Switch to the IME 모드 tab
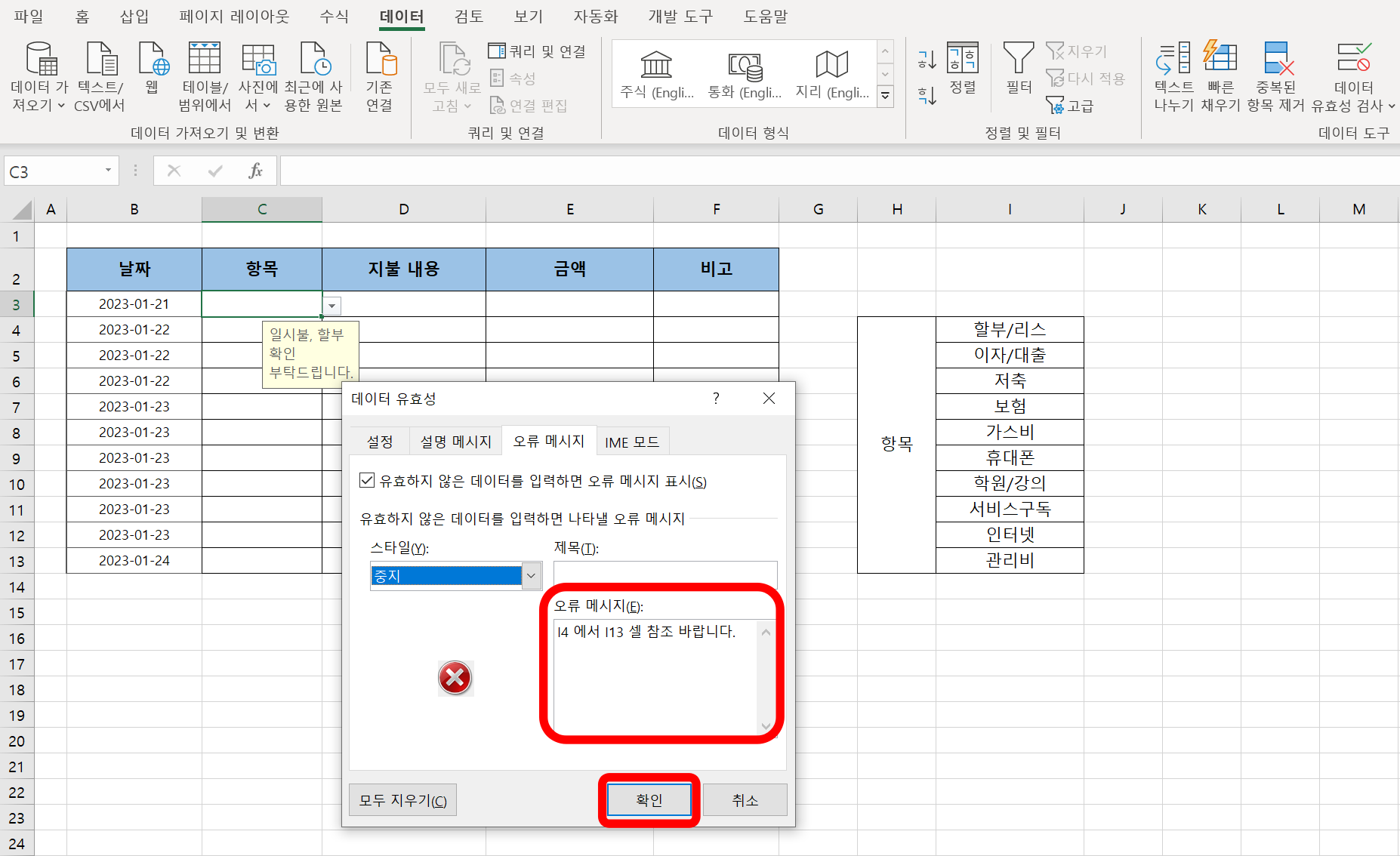Screen dimensions: 1400x856 pos(632,442)
